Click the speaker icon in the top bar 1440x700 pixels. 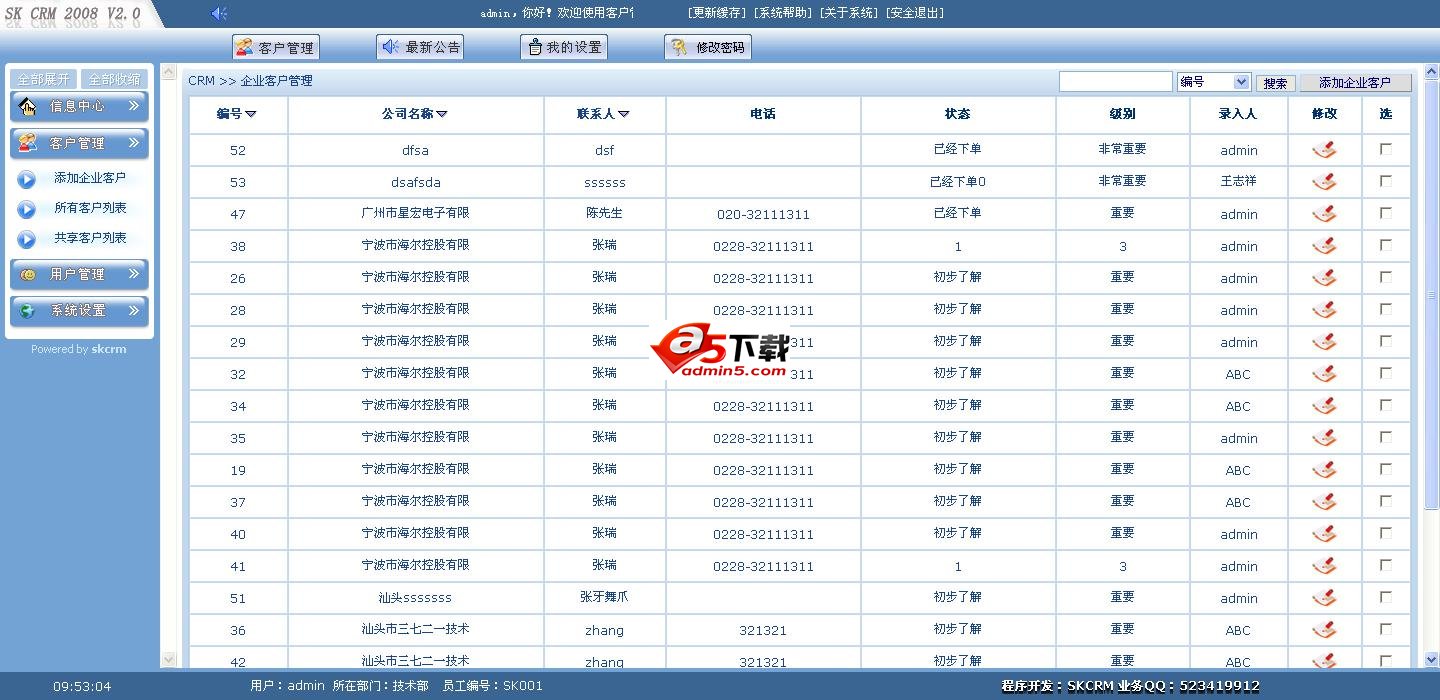[x=219, y=13]
